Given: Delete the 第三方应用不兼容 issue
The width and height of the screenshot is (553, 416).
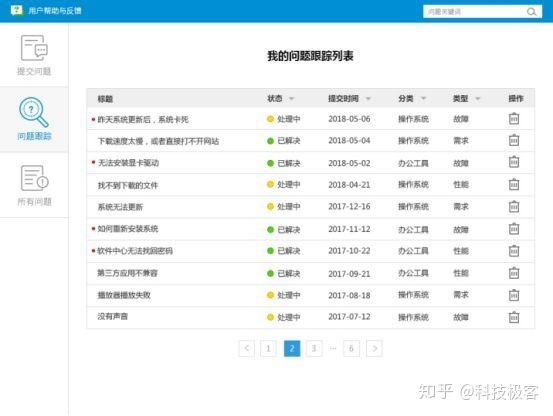Looking at the screenshot, I should pos(514,273).
